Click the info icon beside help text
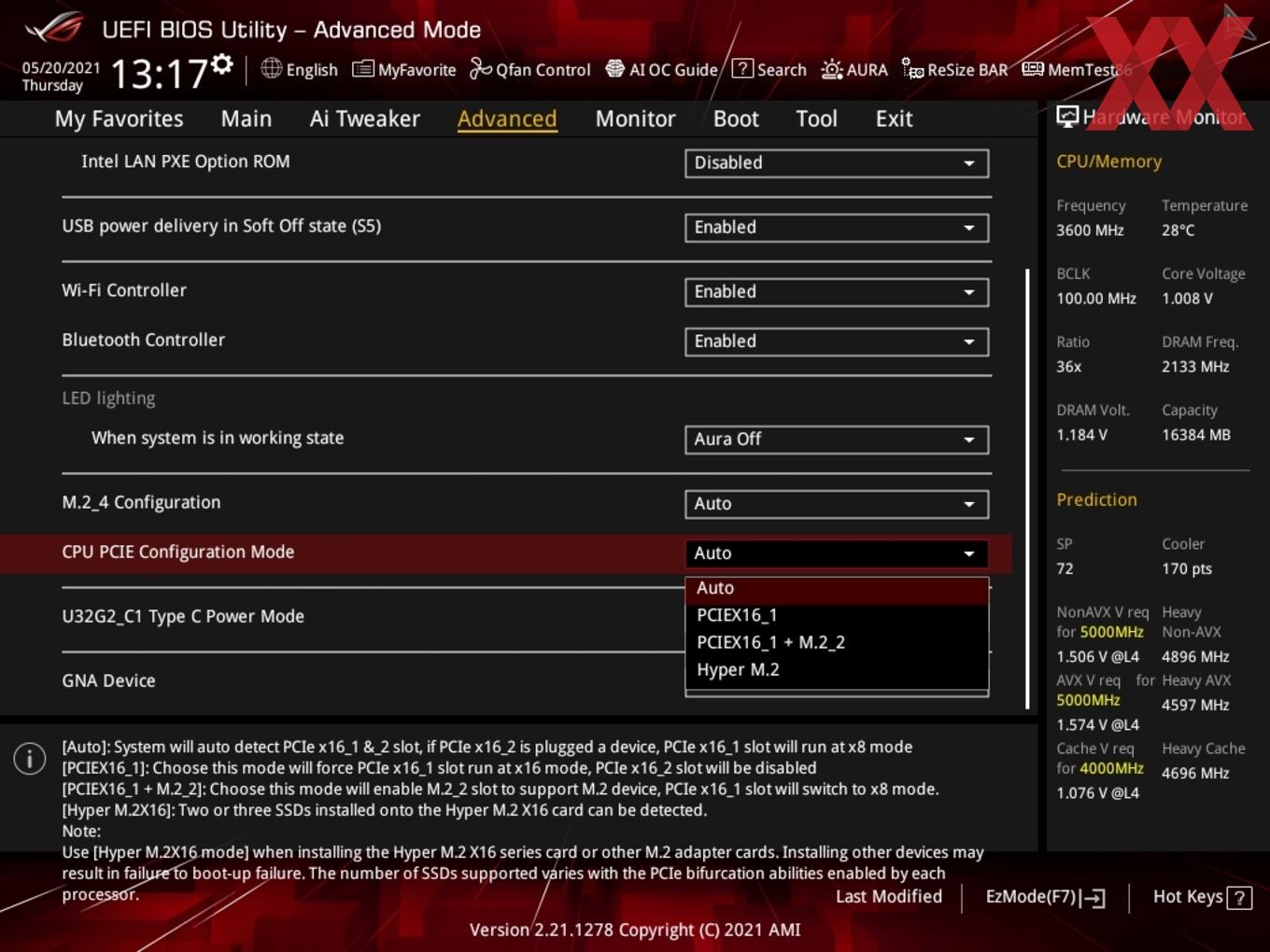Screen dimensions: 1270x952 pyautogui.click(x=30, y=758)
